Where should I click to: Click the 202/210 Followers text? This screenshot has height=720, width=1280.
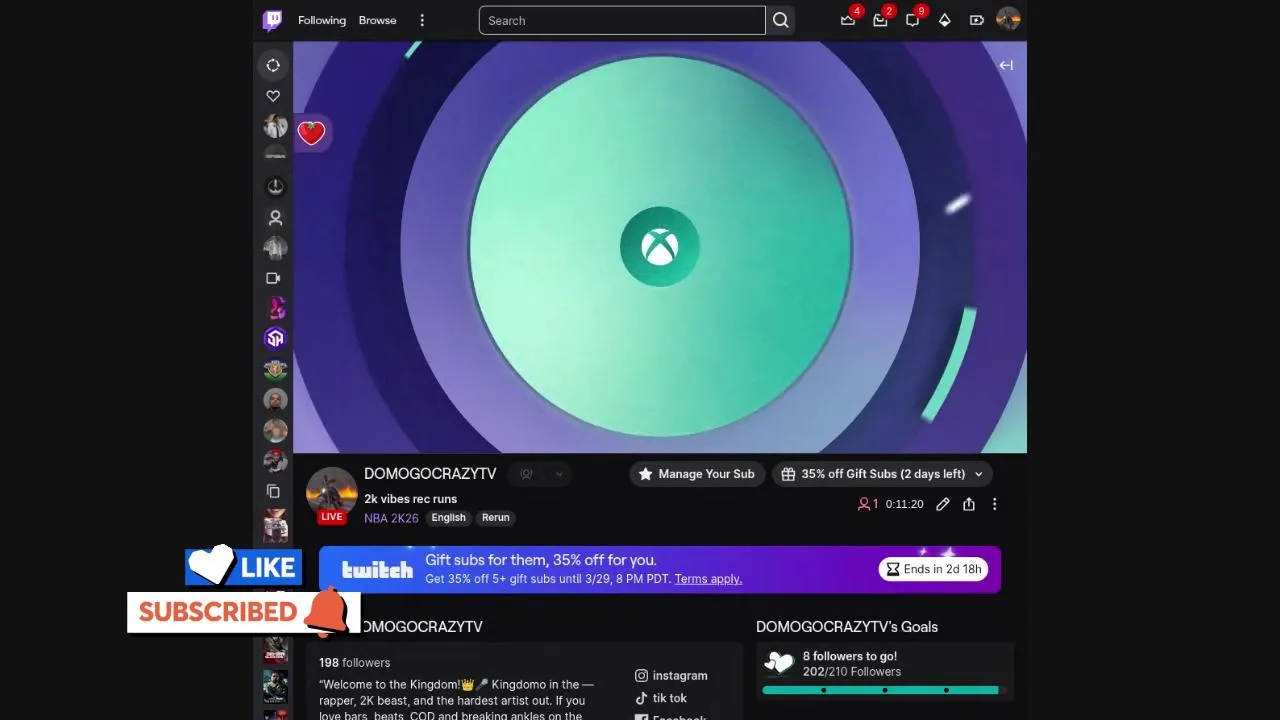coord(851,672)
